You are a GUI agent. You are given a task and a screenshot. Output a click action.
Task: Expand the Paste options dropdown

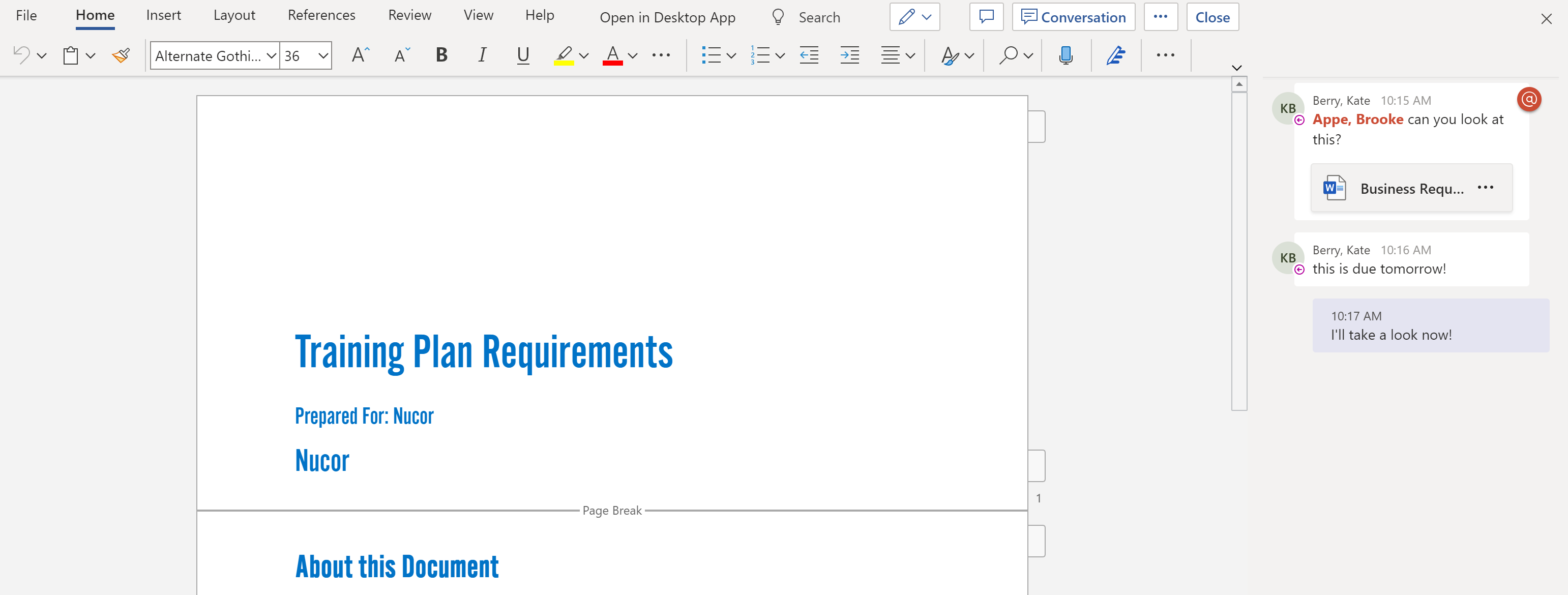click(91, 56)
